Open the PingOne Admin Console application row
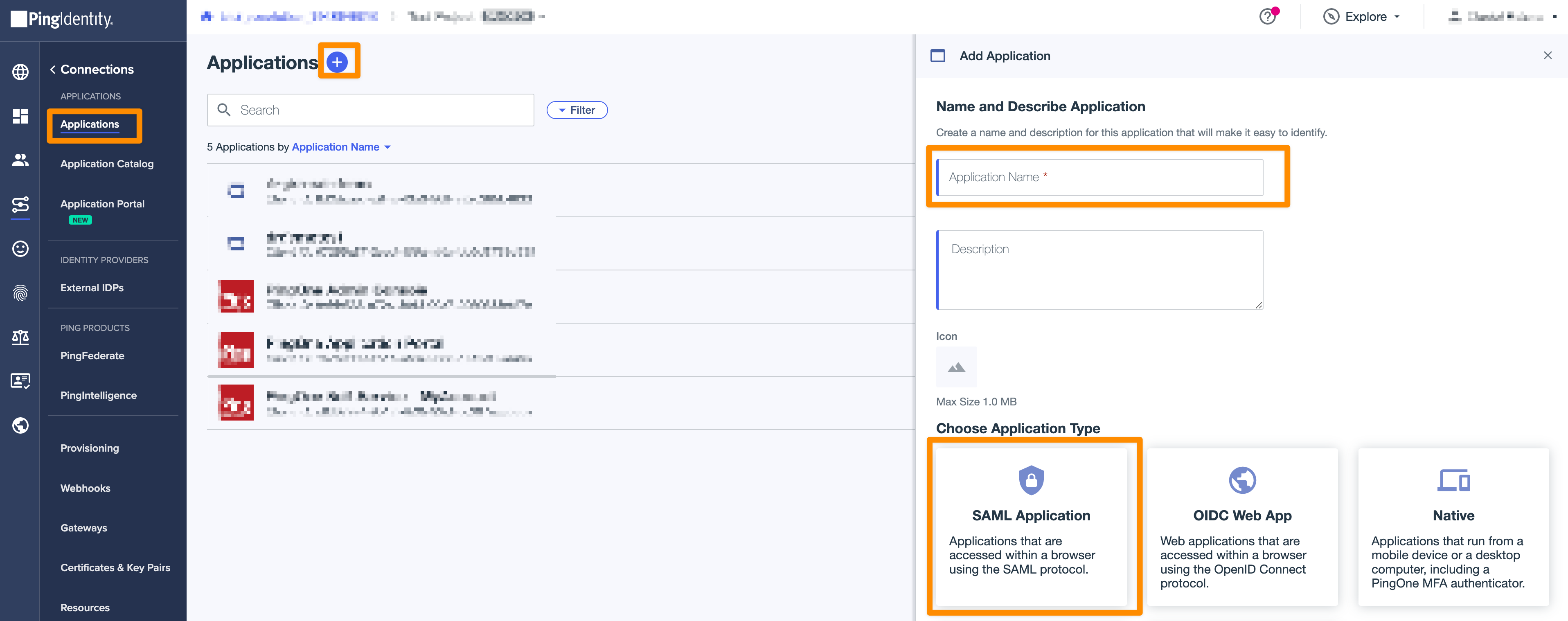Screen dimensions: 1568x621 tap(560, 297)
